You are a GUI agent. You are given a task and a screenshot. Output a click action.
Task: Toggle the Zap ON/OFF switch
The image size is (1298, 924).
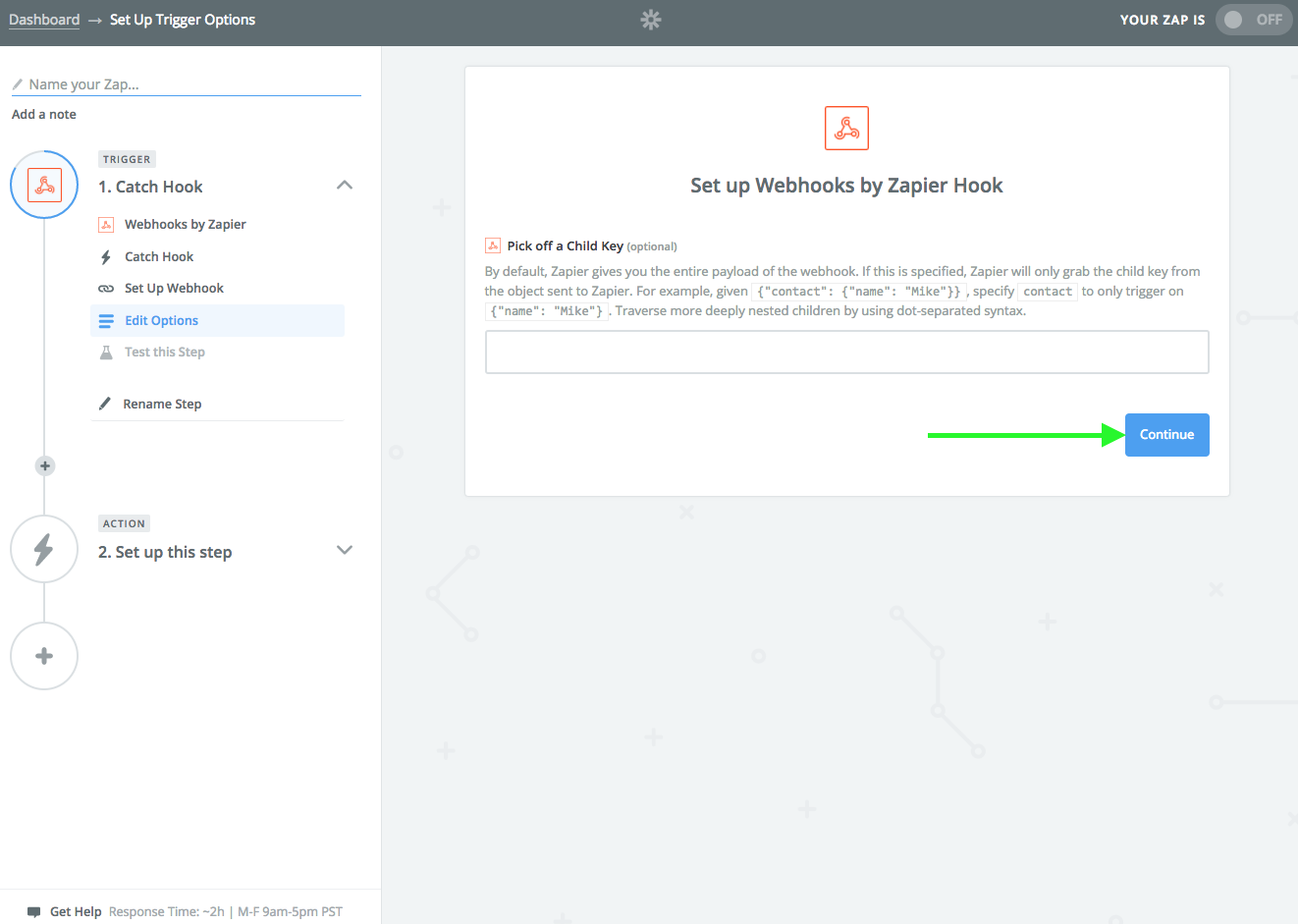pos(1254,20)
